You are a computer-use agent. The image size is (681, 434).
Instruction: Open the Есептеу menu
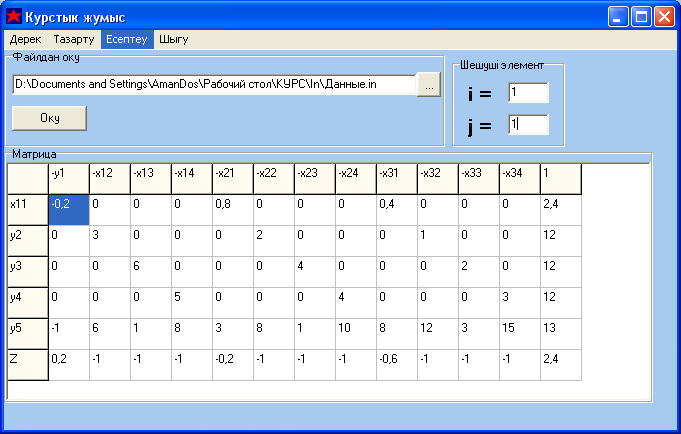click(127, 40)
